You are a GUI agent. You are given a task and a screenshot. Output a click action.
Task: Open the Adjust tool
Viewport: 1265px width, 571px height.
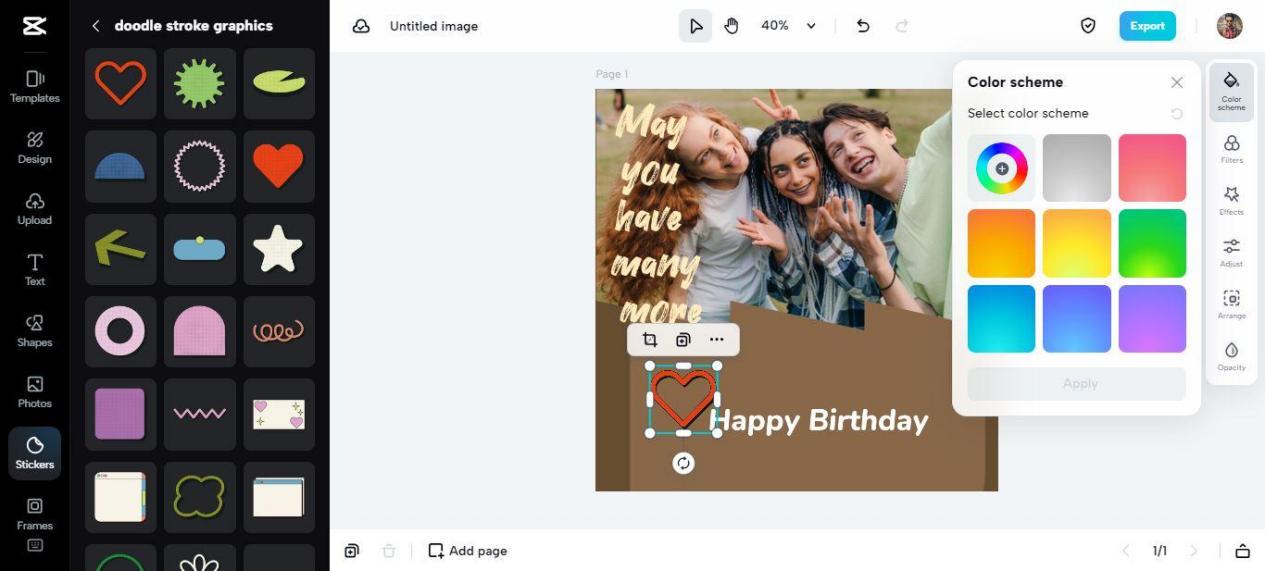point(1231,253)
